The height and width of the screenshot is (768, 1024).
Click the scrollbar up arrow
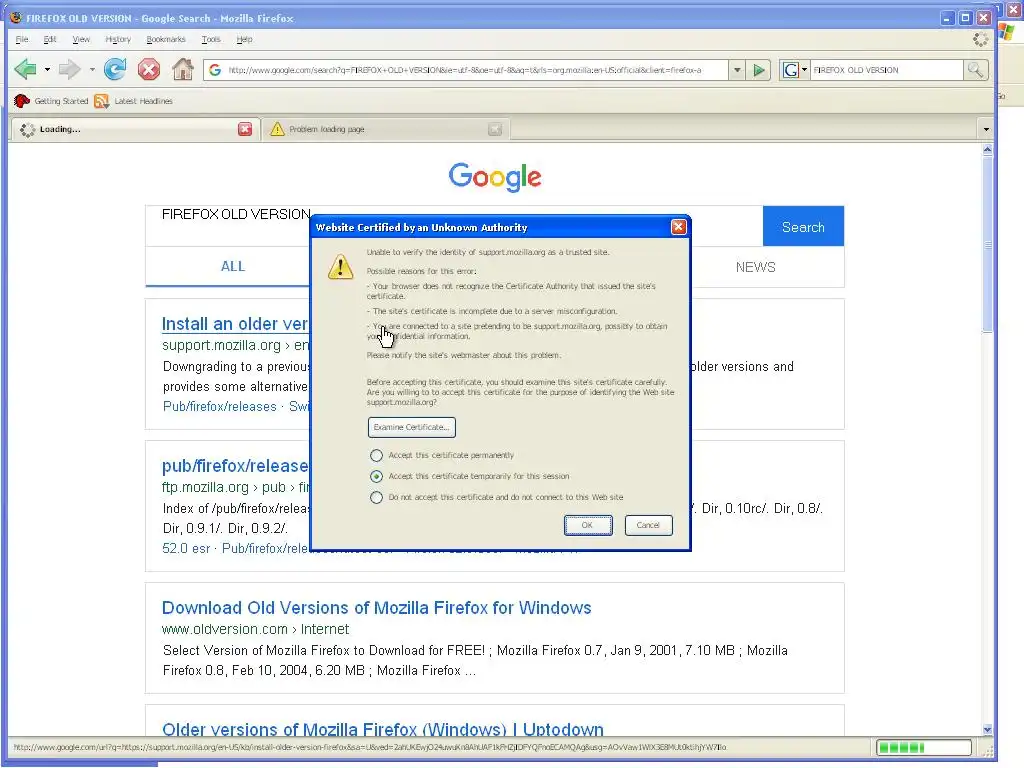(x=987, y=150)
